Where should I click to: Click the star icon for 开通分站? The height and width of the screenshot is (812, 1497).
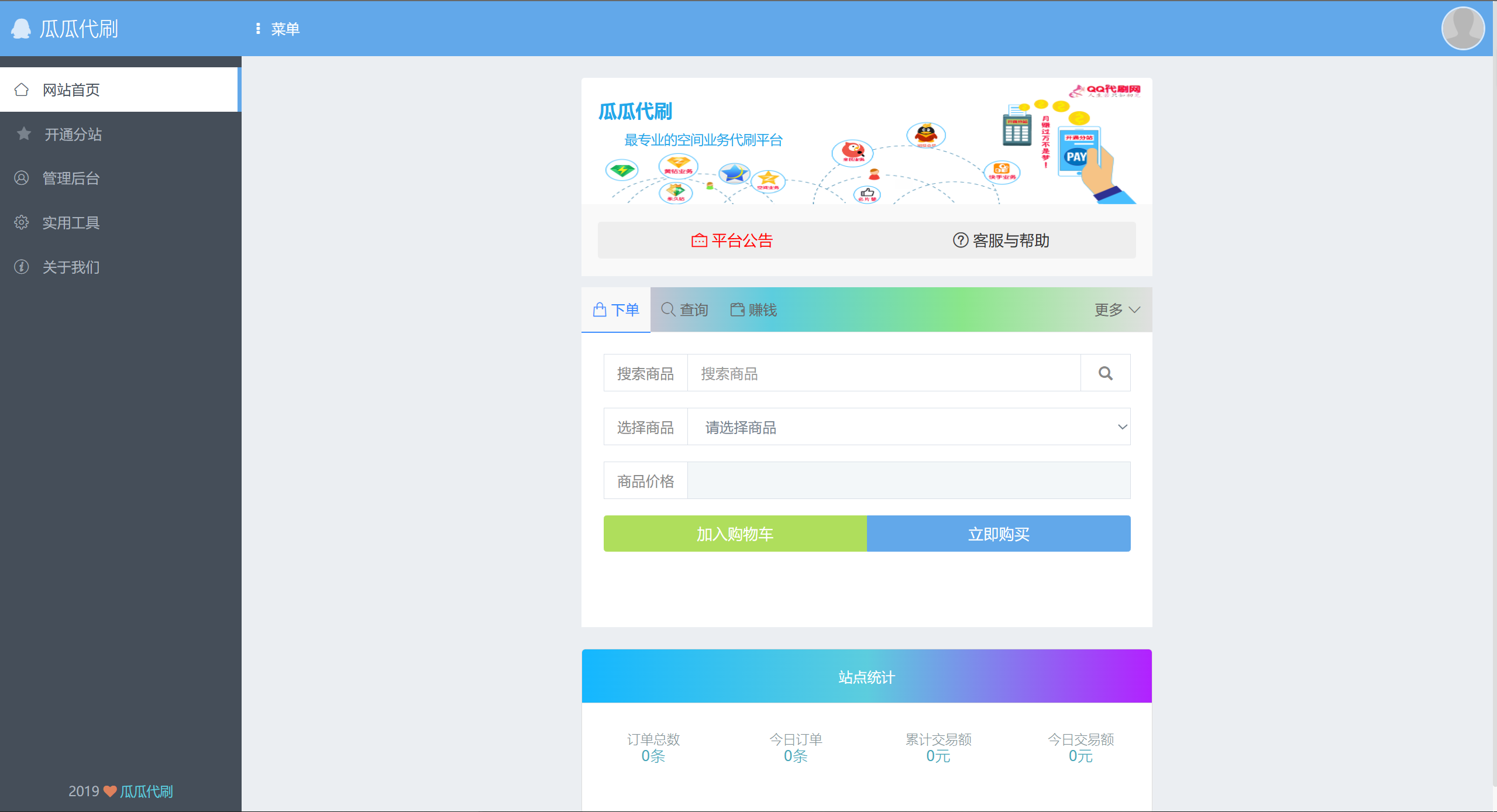(x=24, y=134)
